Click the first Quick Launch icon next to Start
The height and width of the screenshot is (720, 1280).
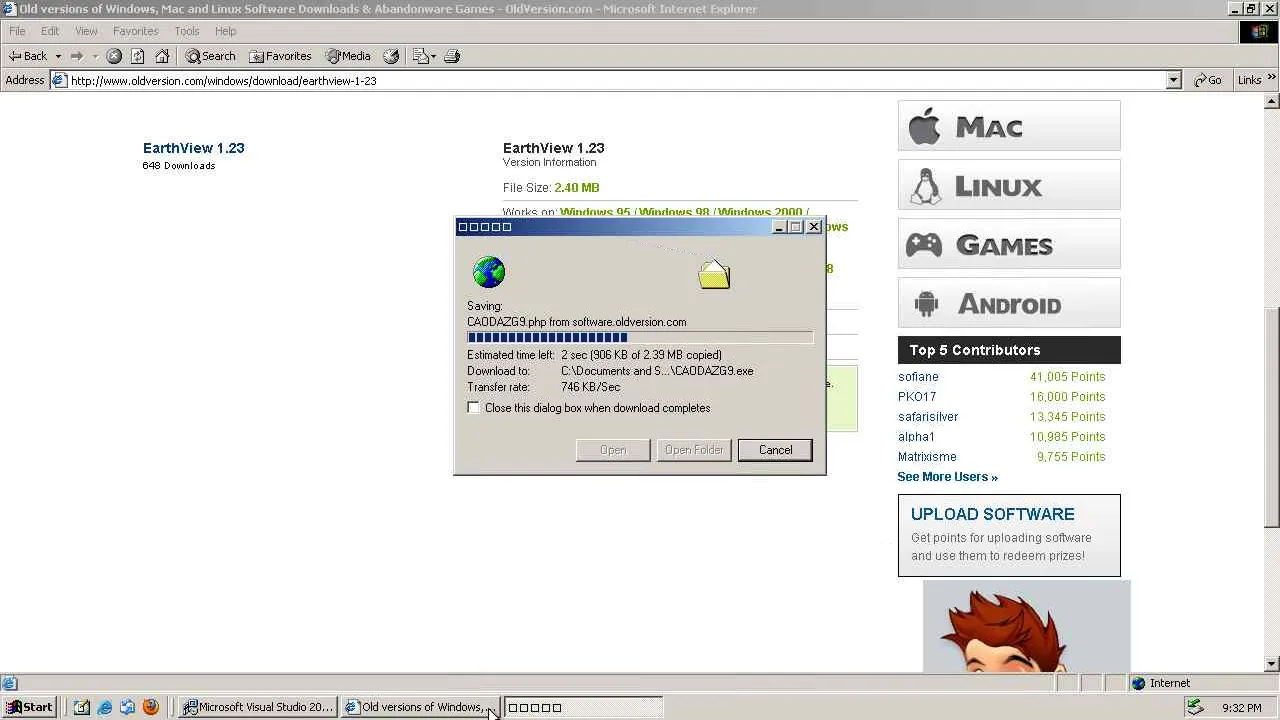pyautogui.click(x=81, y=707)
